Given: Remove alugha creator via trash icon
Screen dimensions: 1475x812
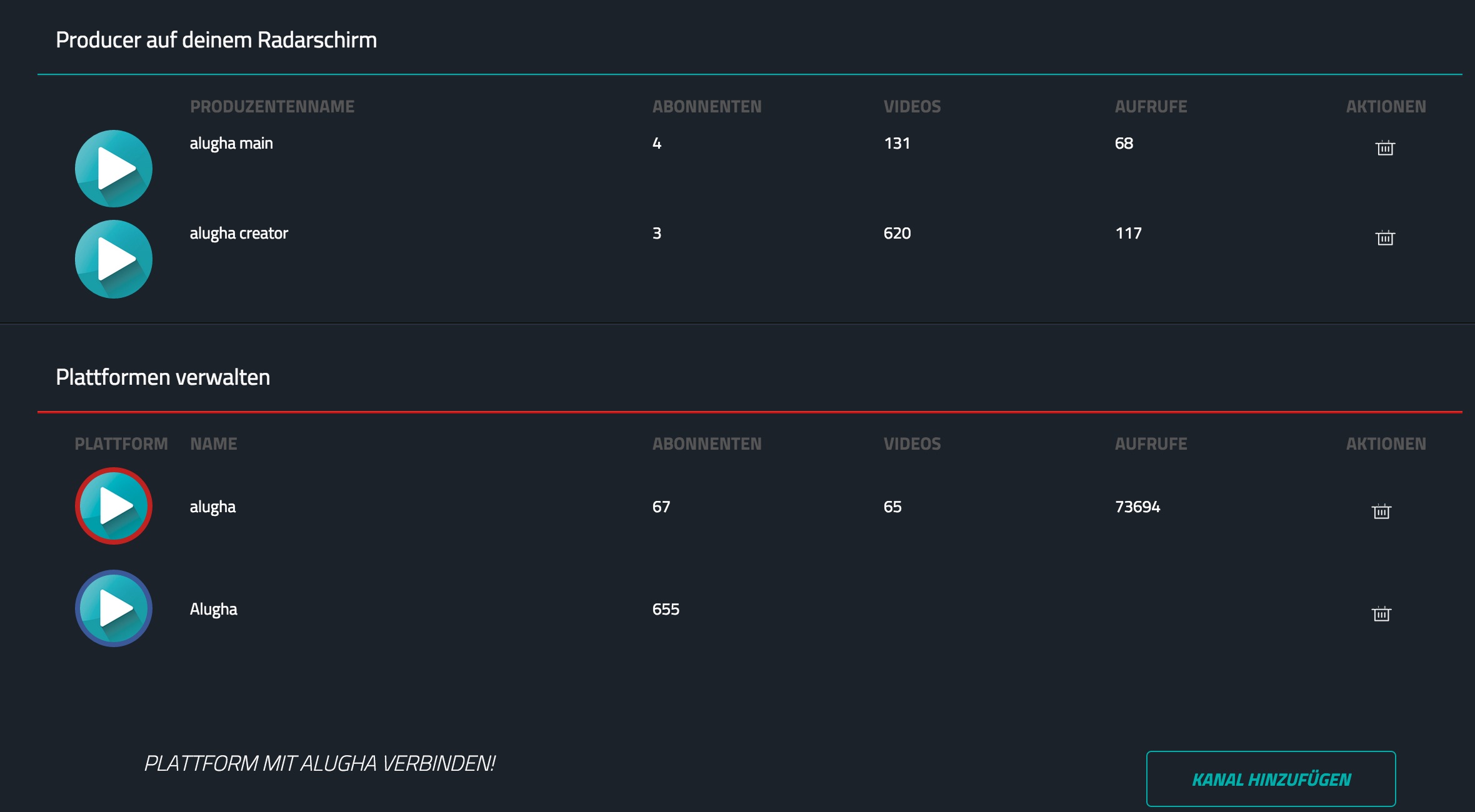Looking at the screenshot, I should [1385, 237].
